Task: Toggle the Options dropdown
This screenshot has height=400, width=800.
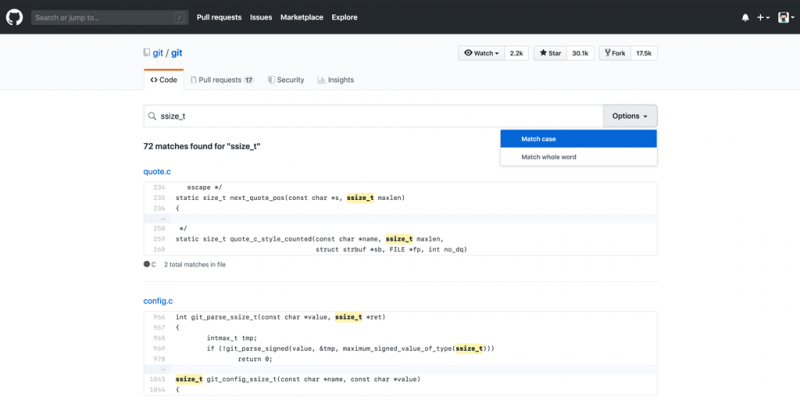Action: point(630,116)
